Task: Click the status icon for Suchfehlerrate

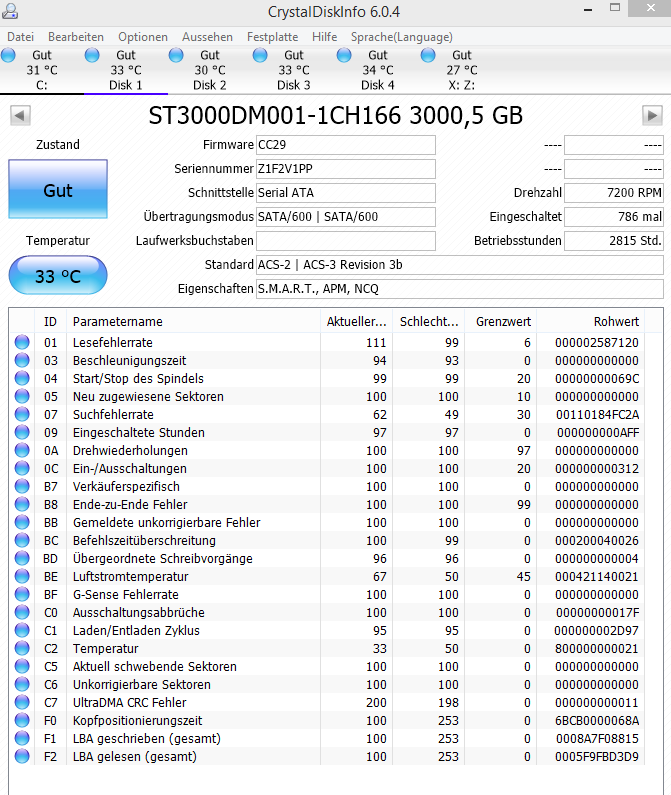Action: [22, 414]
